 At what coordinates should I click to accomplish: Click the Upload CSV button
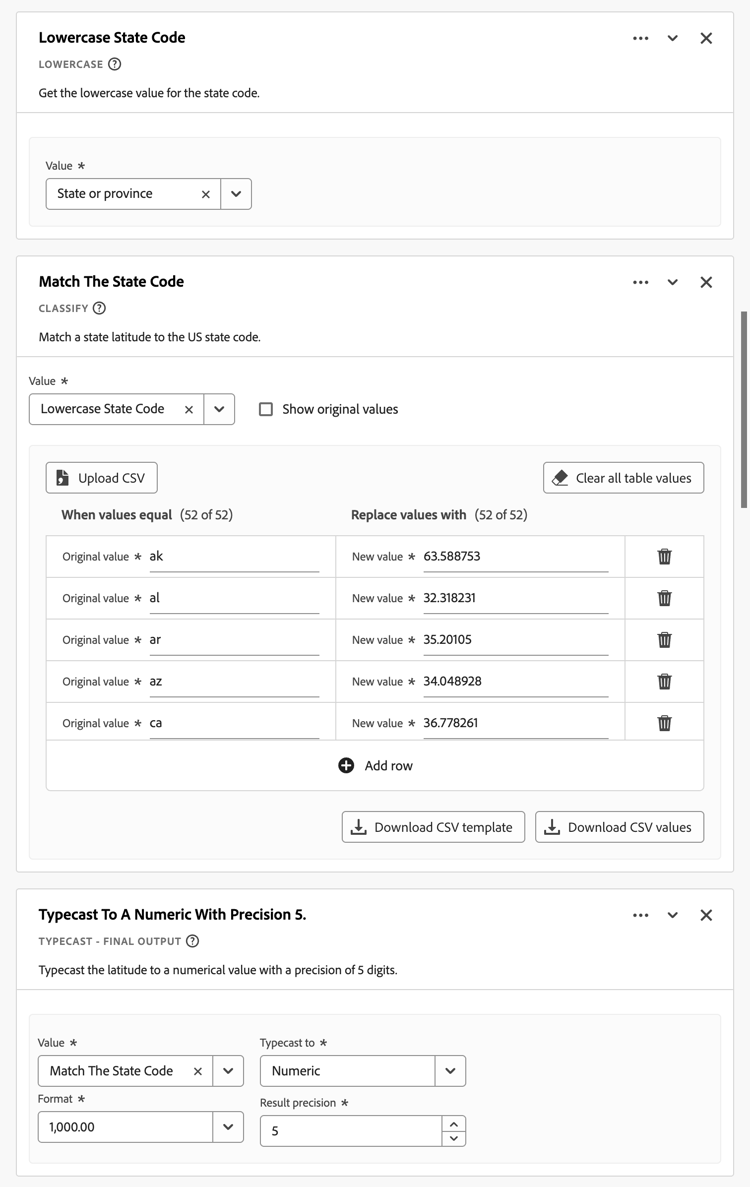tap(102, 478)
